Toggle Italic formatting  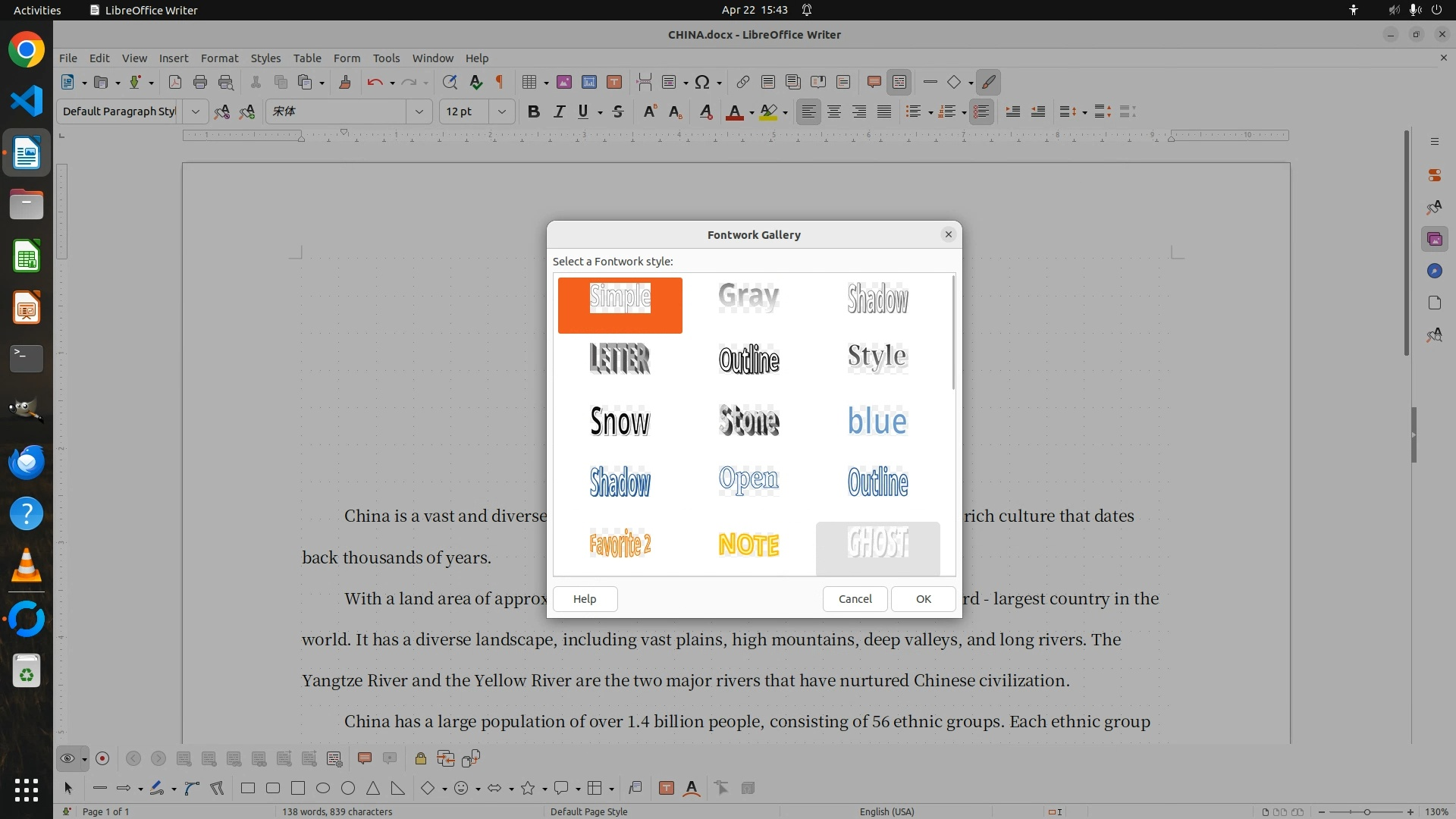tap(559, 111)
